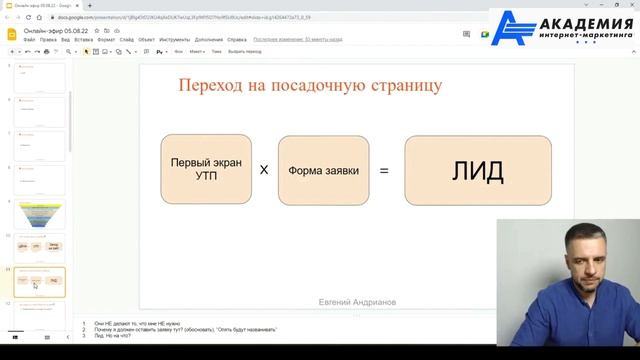The height and width of the screenshot is (360, 640).
Task: Click speaker note Почему я должен оставить
Action: tap(185, 329)
